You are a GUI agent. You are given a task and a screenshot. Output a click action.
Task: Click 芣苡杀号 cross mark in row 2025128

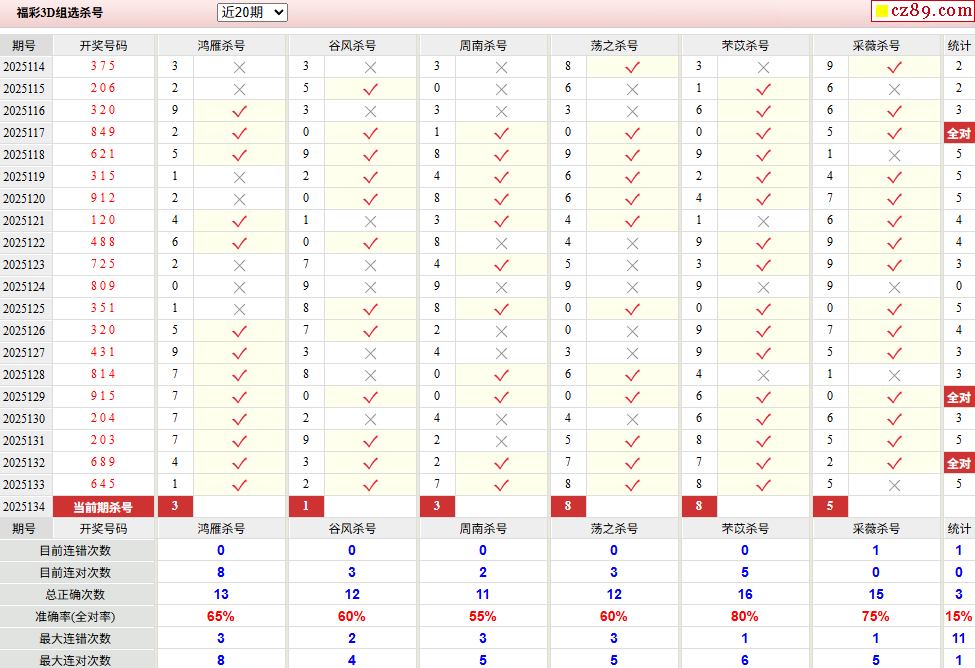pos(764,376)
